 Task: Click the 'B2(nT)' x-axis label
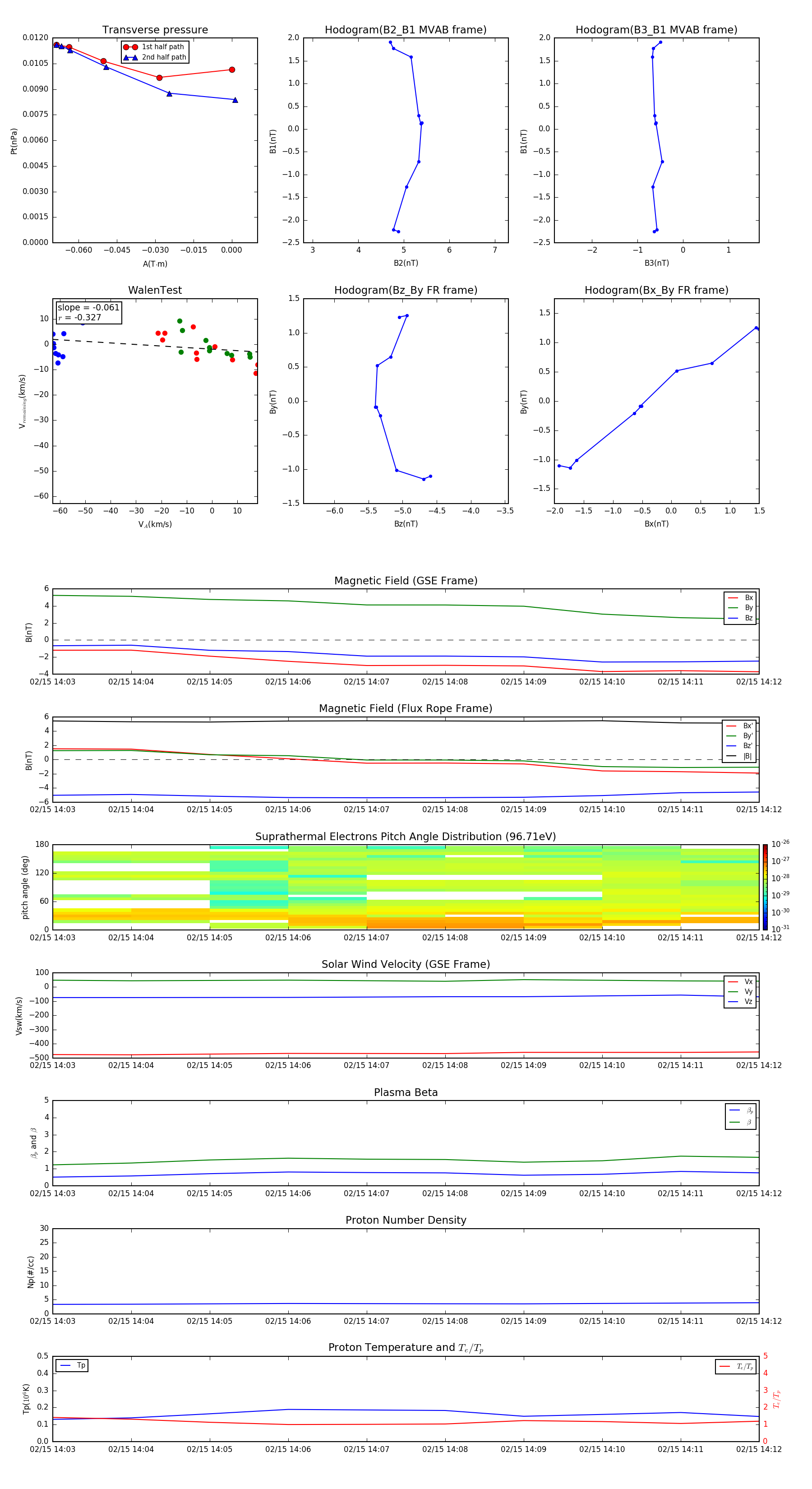click(x=406, y=263)
